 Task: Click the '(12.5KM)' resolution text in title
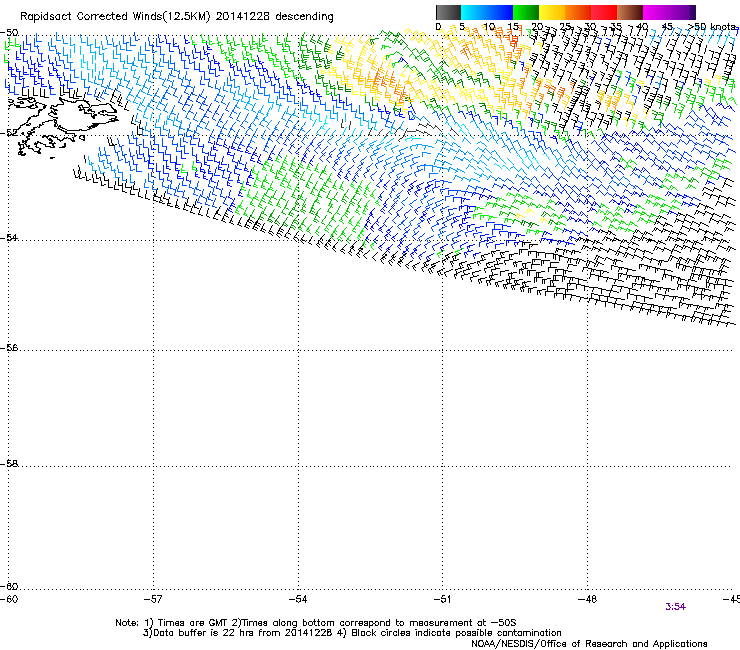point(186,17)
